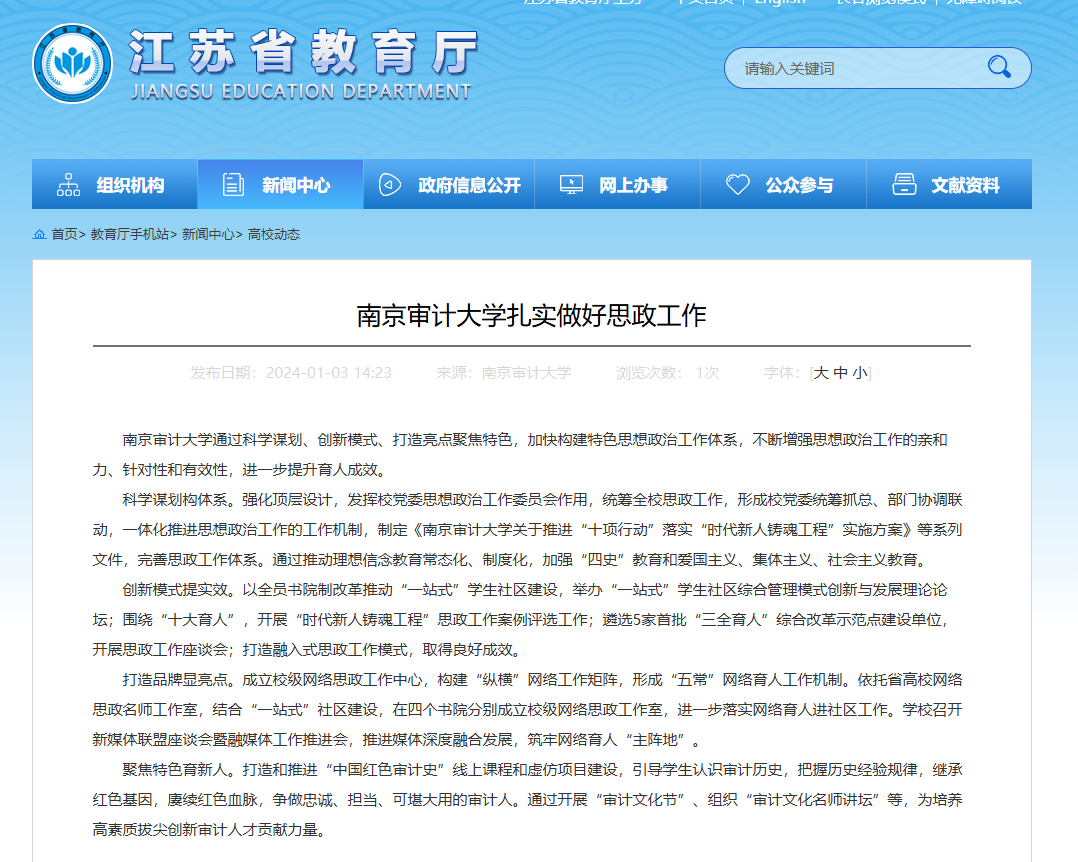This screenshot has width=1078, height=862.
Task: Click the source text 来源：南京审计大学
Action: (x=503, y=373)
